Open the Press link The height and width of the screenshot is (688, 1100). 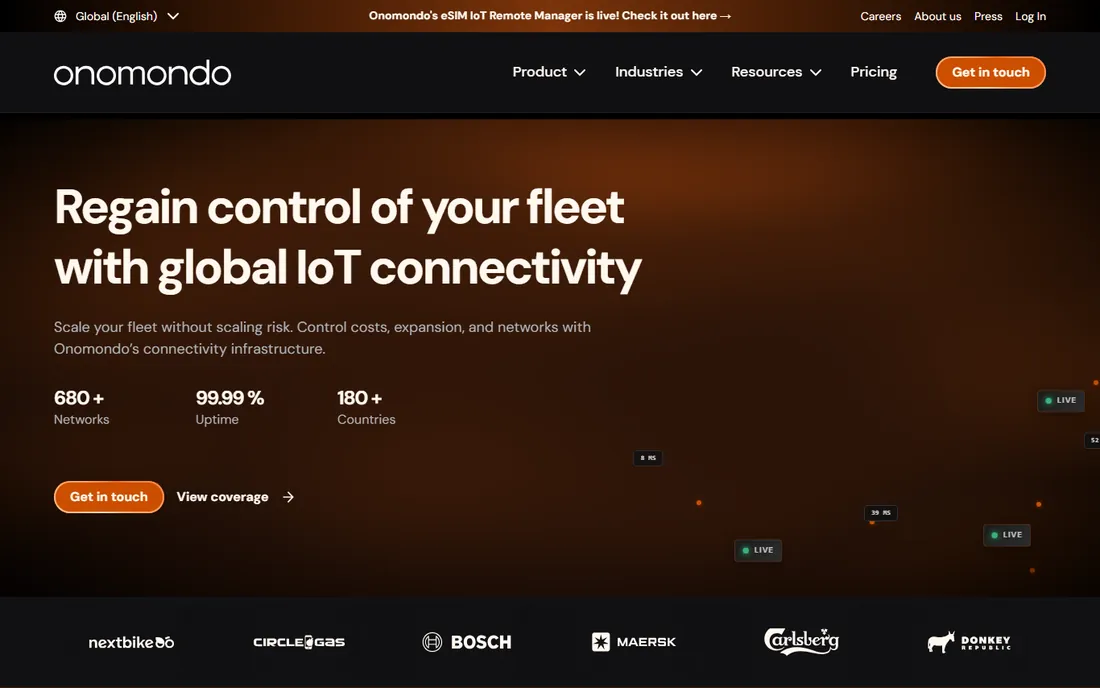tap(988, 16)
